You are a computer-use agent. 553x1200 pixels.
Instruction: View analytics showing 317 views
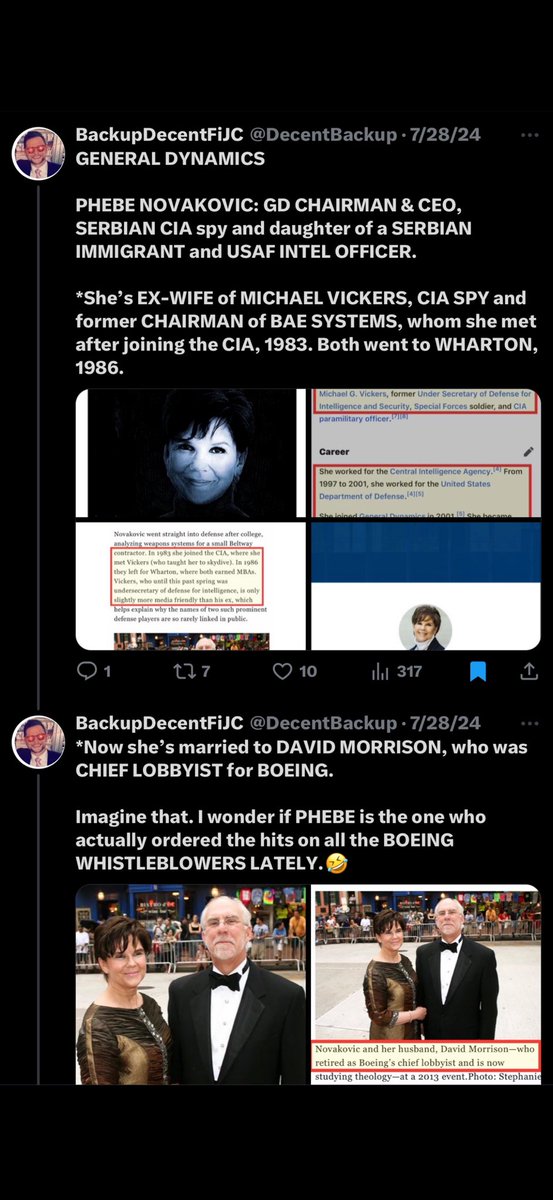(x=396, y=671)
